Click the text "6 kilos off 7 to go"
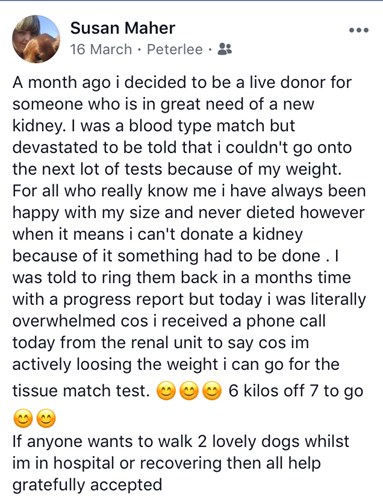This screenshot has width=383, height=500. point(296,391)
